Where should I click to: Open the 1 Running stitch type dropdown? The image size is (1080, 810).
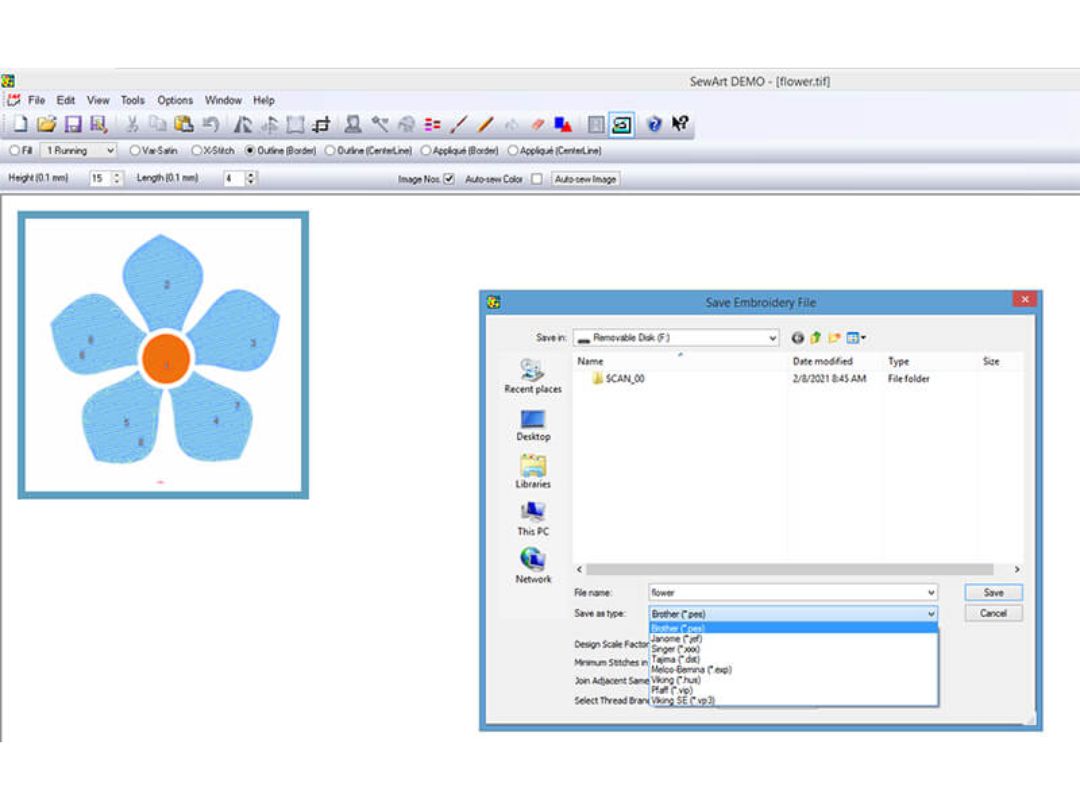tap(79, 150)
